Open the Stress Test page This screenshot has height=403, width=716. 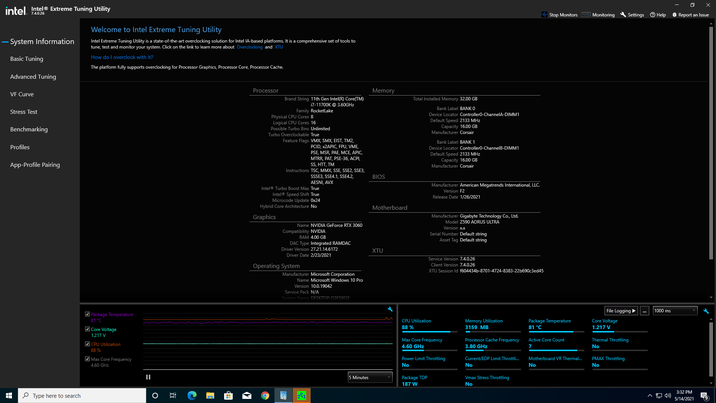pos(24,112)
